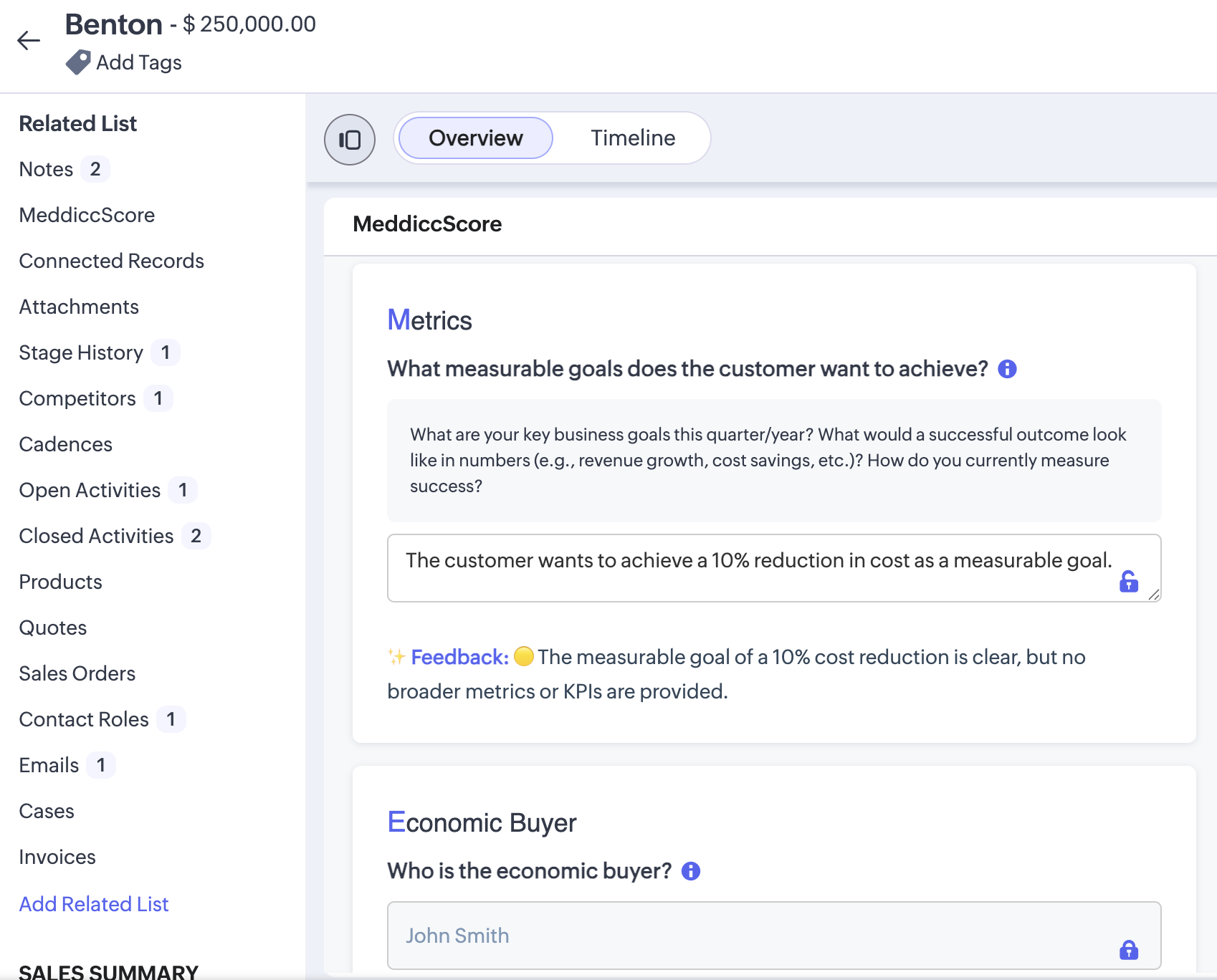Lock the measurable goal answer field
The height and width of the screenshot is (980, 1217).
click(1129, 582)
